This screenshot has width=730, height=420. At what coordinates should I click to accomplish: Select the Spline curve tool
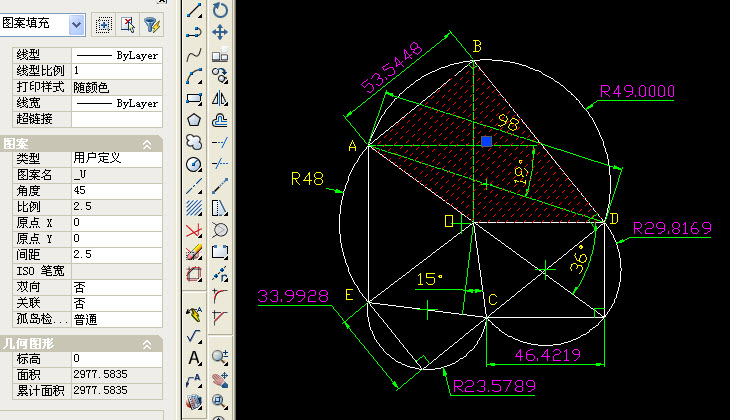point(194,54)
